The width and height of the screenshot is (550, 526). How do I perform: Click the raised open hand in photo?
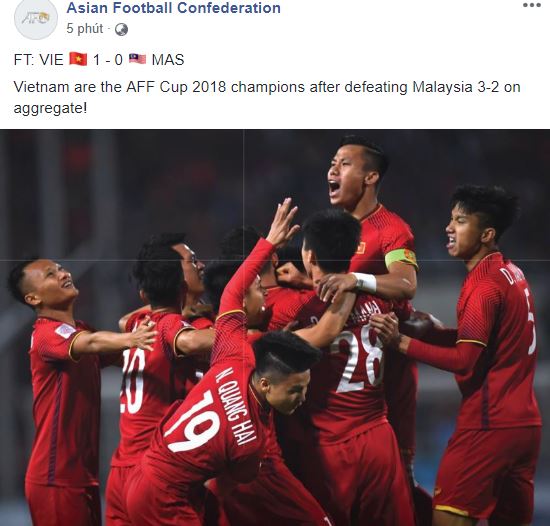[283, 222]
